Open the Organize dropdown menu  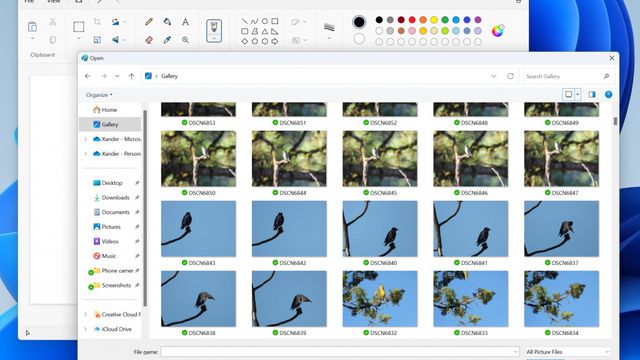click(99, 95)
